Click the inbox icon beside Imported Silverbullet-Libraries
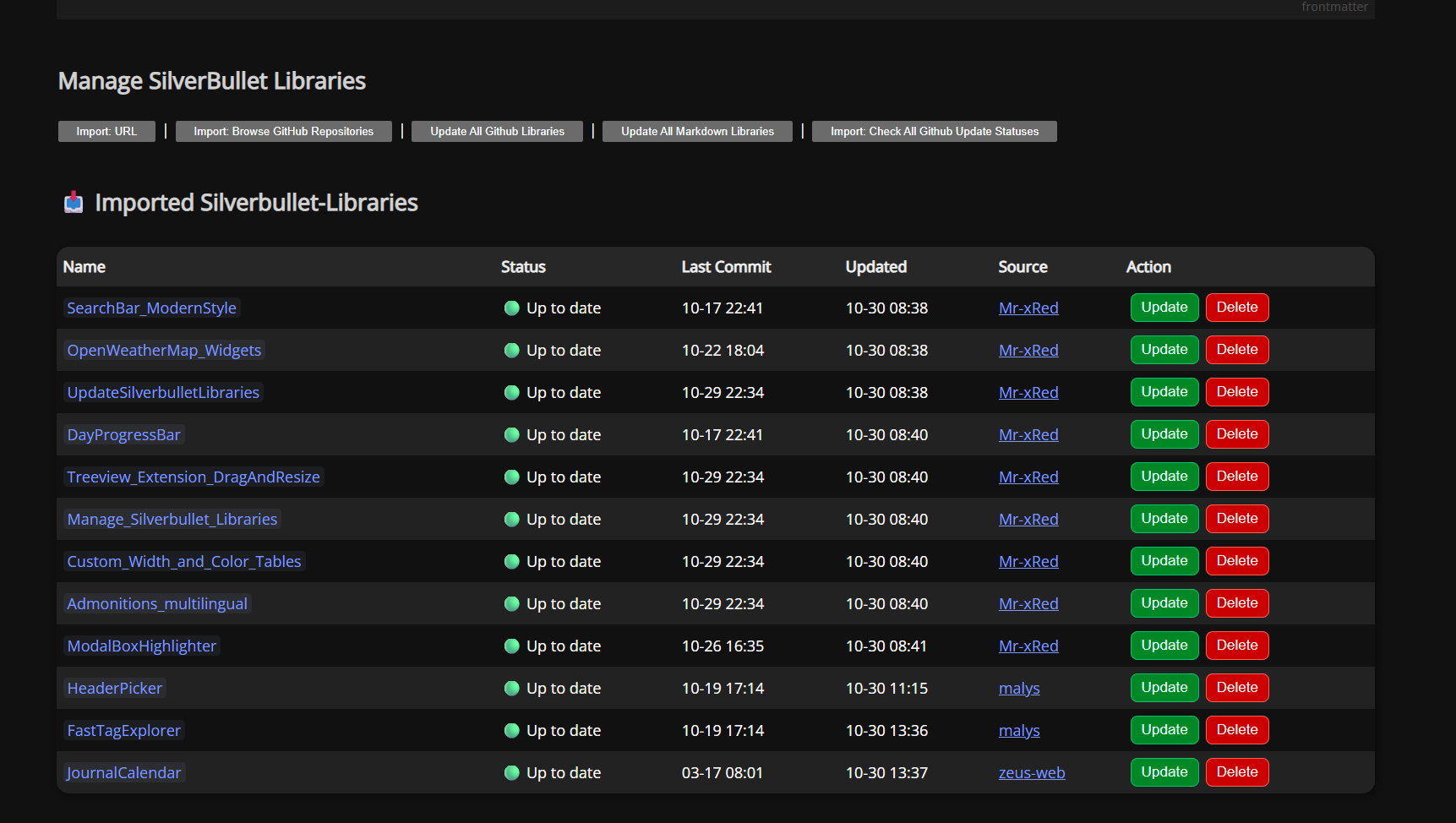1456x823 pixels. click(x=74, y=203)
